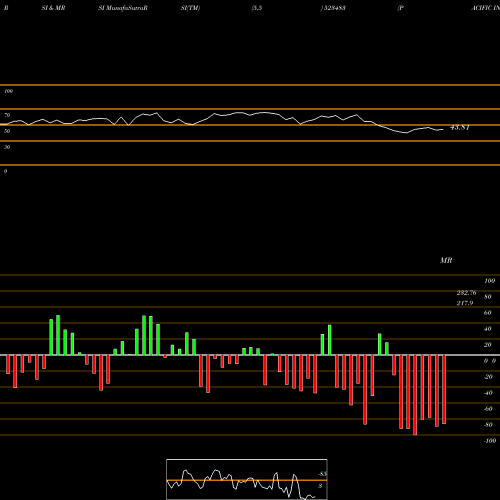
Task: Click the 30 level label on RSI axis
Action: (x=7, y=147)
